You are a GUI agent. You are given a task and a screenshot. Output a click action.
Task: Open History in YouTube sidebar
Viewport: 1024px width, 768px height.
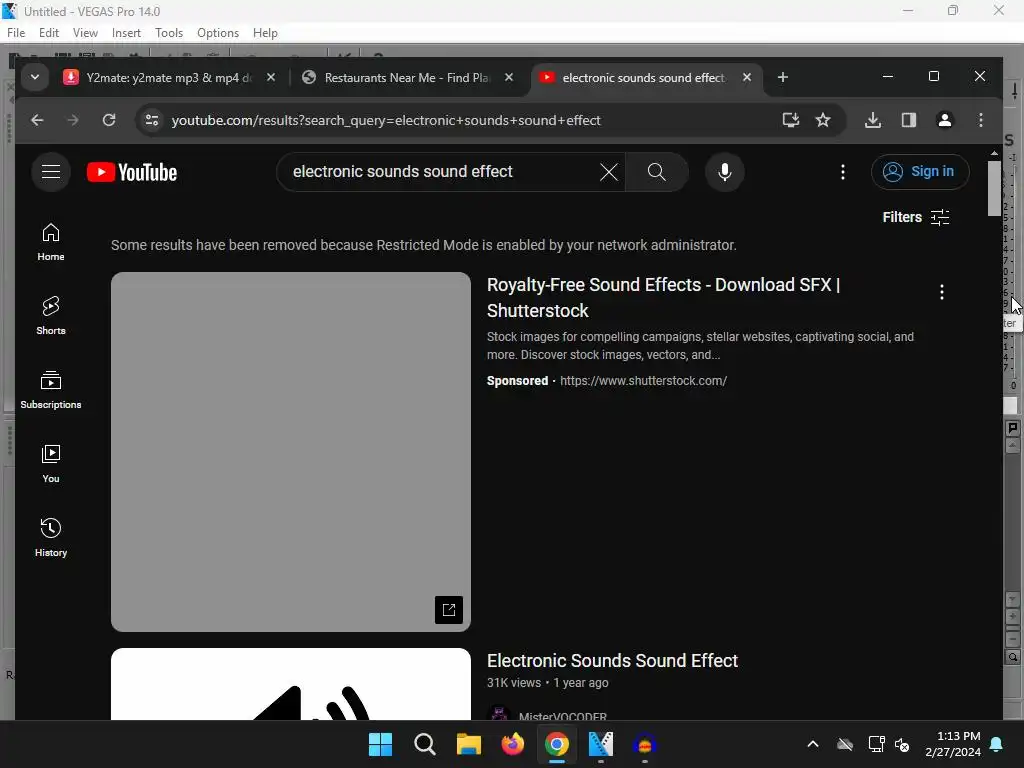[51, 537]
